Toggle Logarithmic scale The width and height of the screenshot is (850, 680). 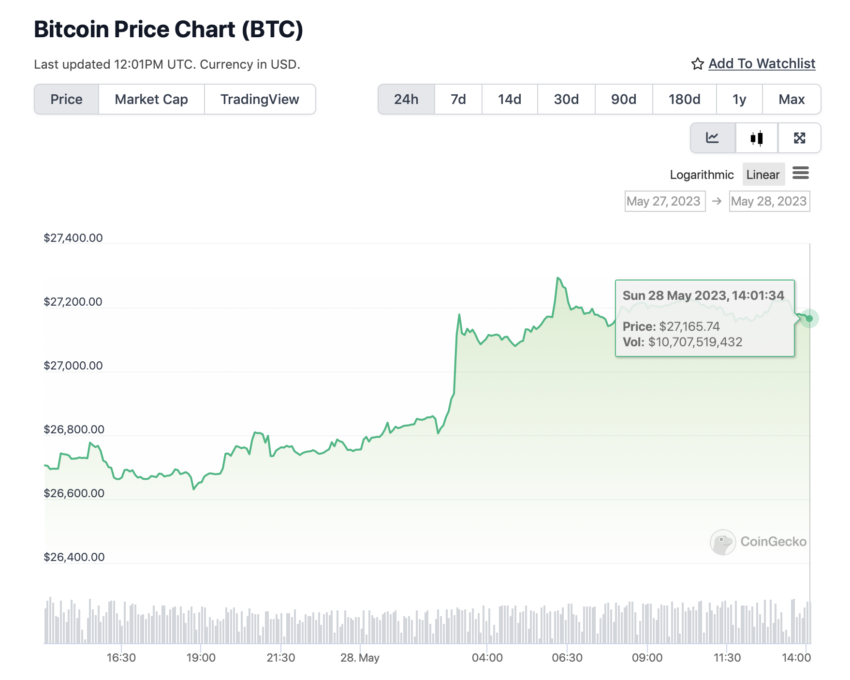coord(701,175)
